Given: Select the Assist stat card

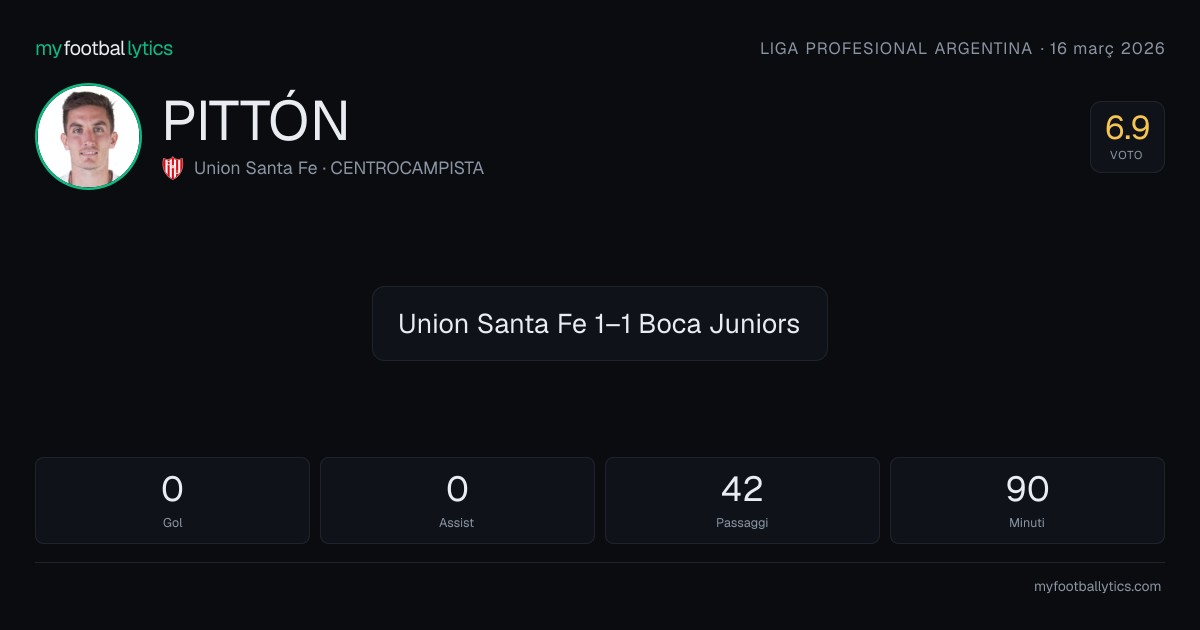Looking at the screenshot, I should (457, 500).
